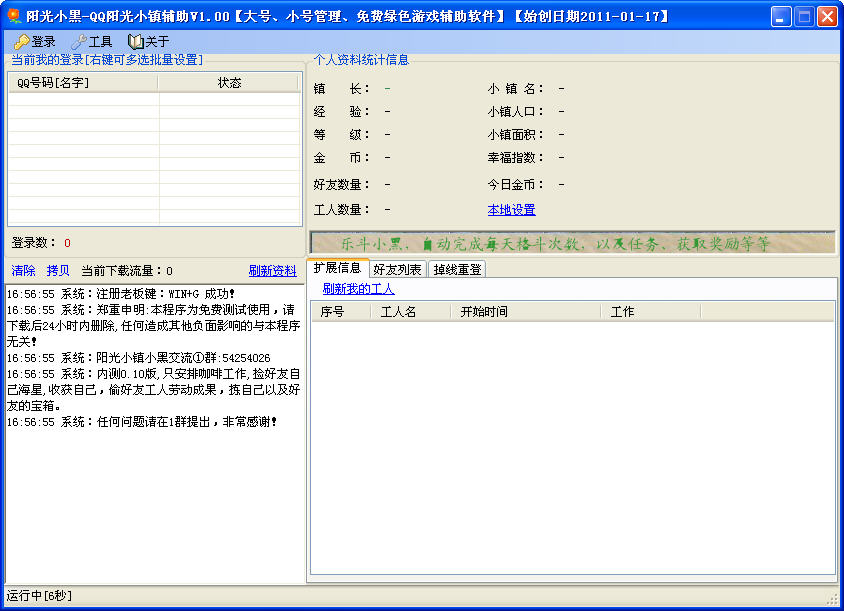The height and width of the screenshot is (611, 844).
Task: Click the 序号 column header
Action: tap(341, 312)
